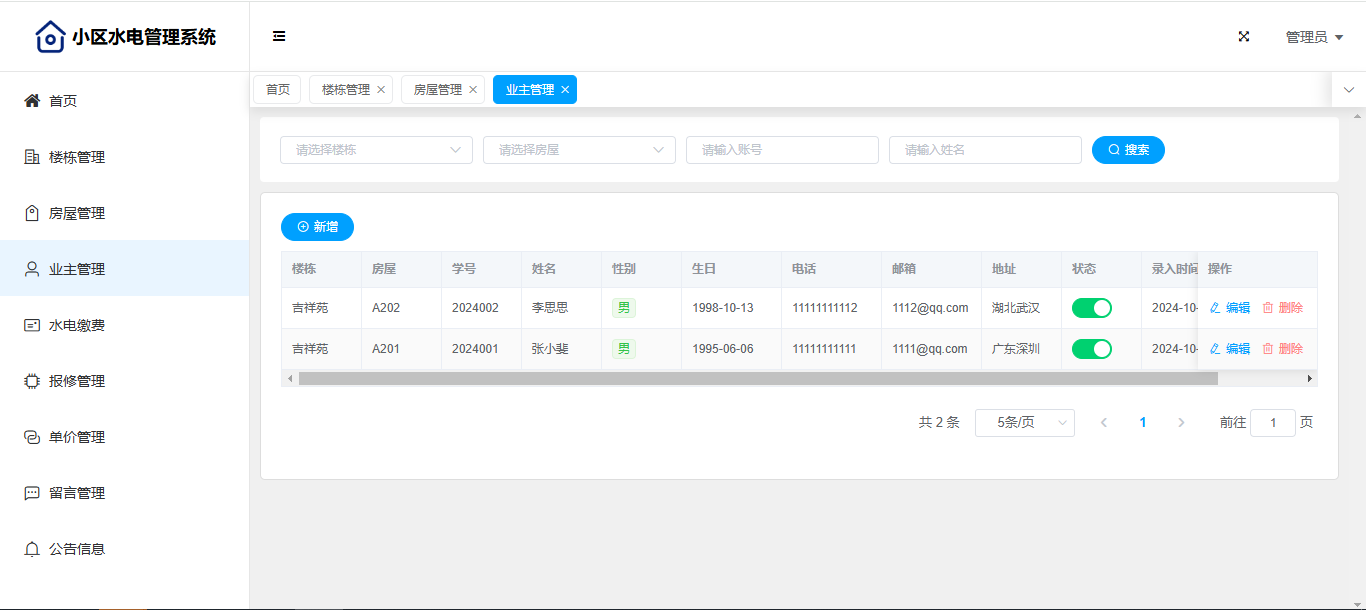
Task: Click the community system logo icon
Action: pos(50,37)
